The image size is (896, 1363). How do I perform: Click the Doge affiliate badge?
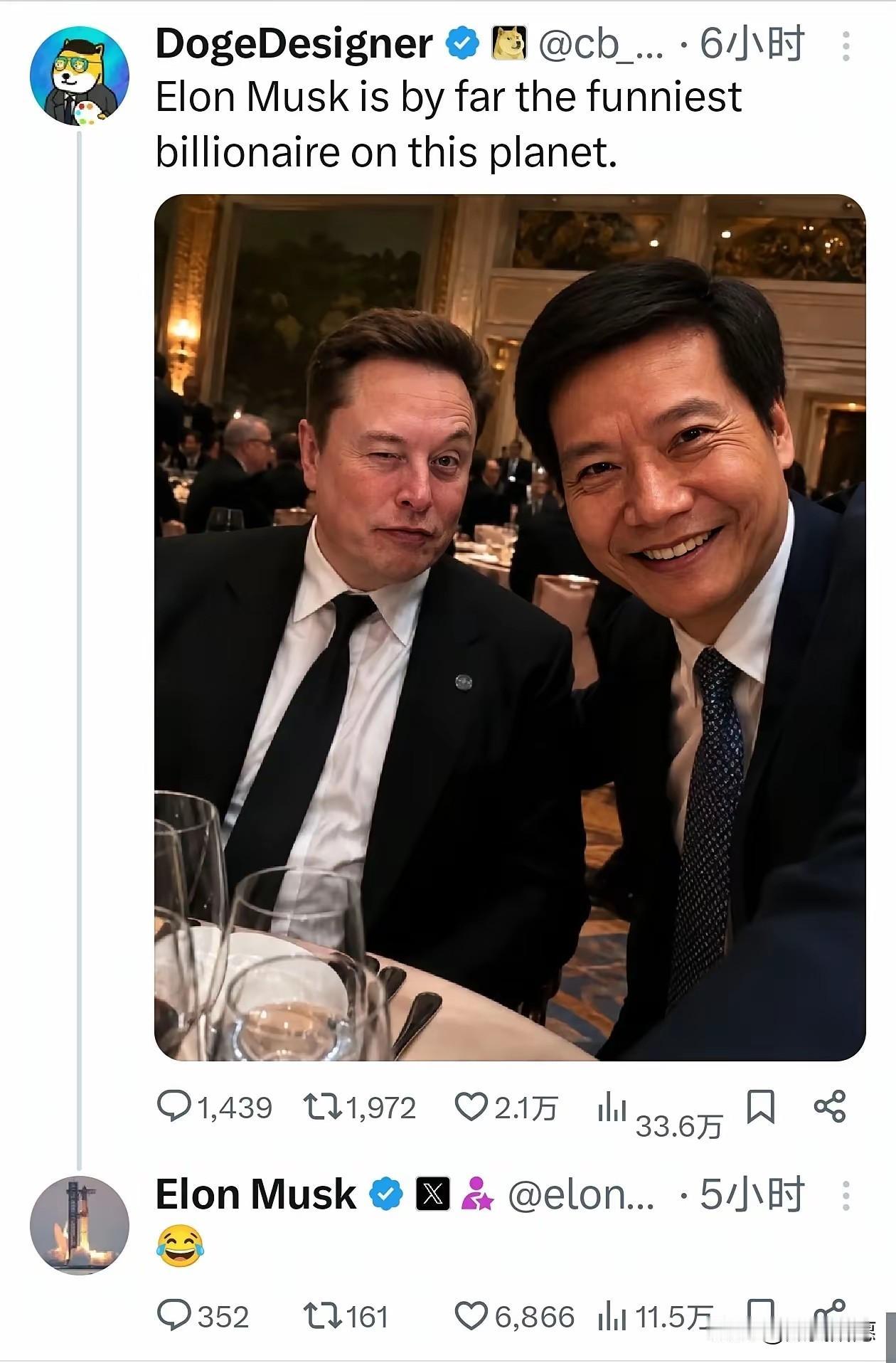pos(509,44)
